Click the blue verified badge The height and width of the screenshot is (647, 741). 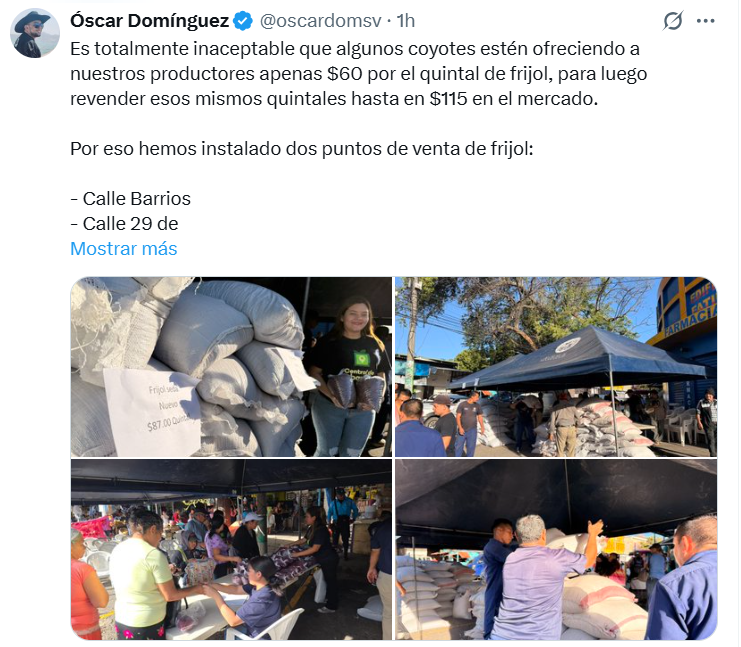243,21
